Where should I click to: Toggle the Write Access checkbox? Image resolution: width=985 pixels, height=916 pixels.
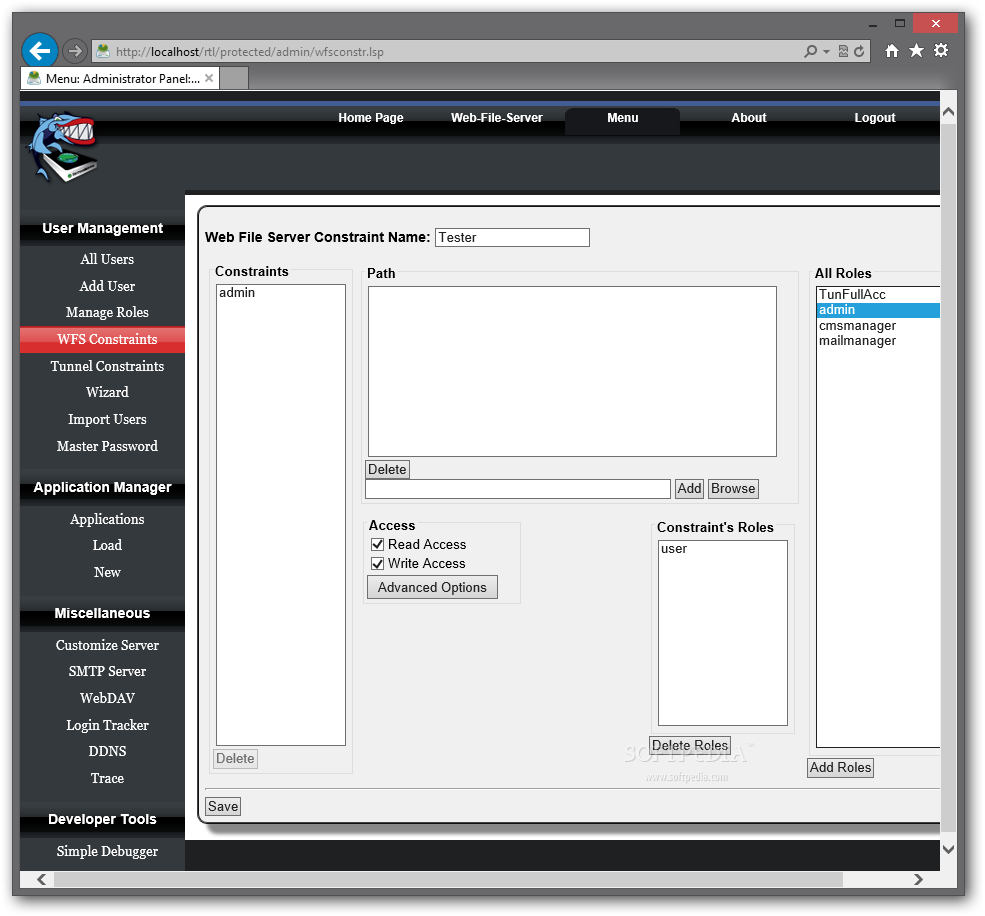click(x=378, y=564)
